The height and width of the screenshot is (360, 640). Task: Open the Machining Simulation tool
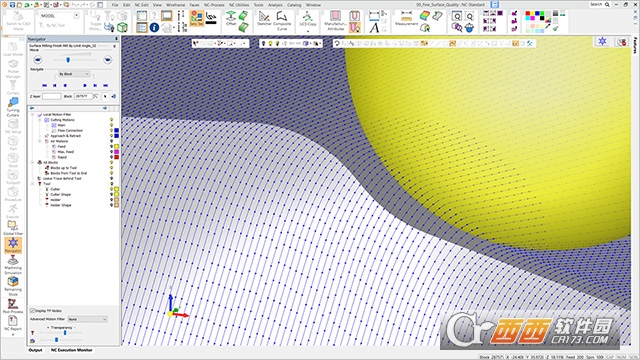[13, 264]
